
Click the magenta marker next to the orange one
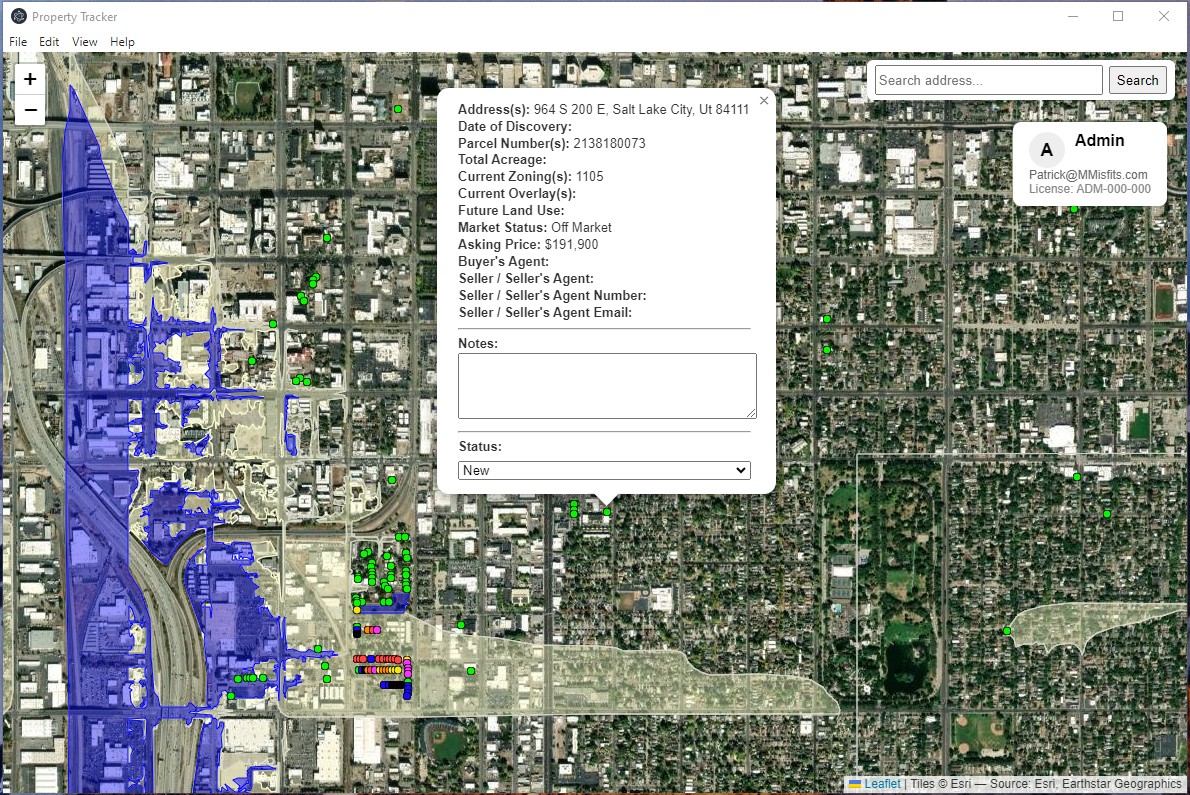377,630
